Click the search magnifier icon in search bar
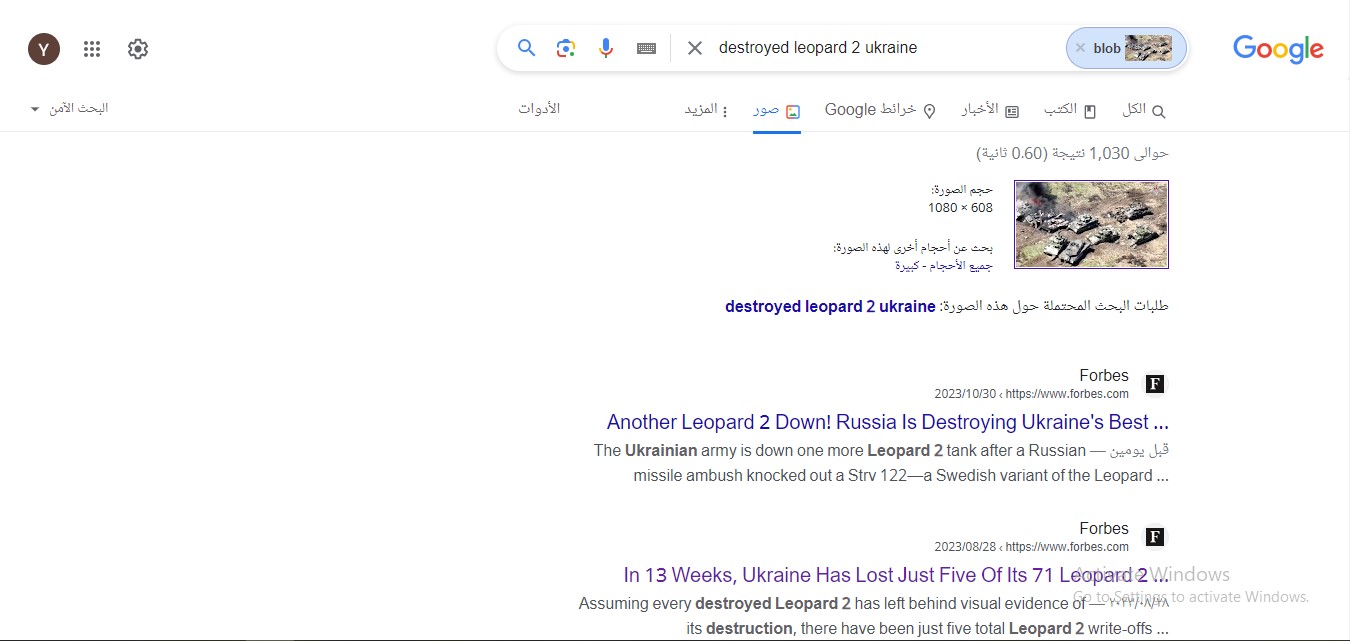 [x=527, y=48]
